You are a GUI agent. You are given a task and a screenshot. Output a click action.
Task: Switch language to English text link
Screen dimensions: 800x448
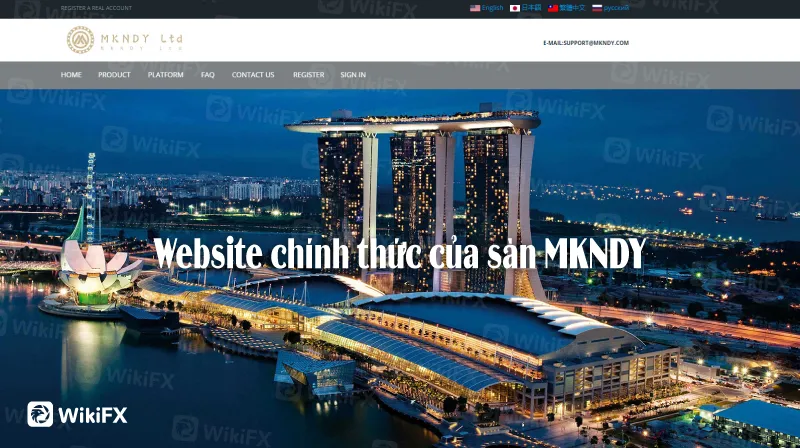[492, 8]
